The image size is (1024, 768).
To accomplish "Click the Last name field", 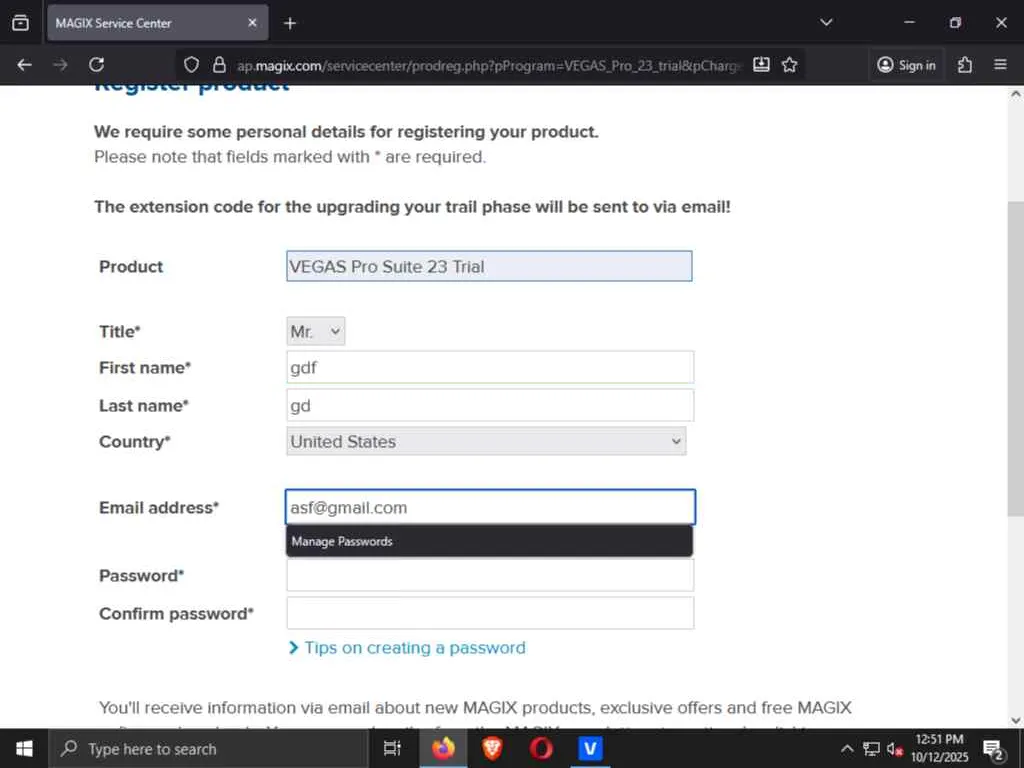I will [x=490, y=406].
